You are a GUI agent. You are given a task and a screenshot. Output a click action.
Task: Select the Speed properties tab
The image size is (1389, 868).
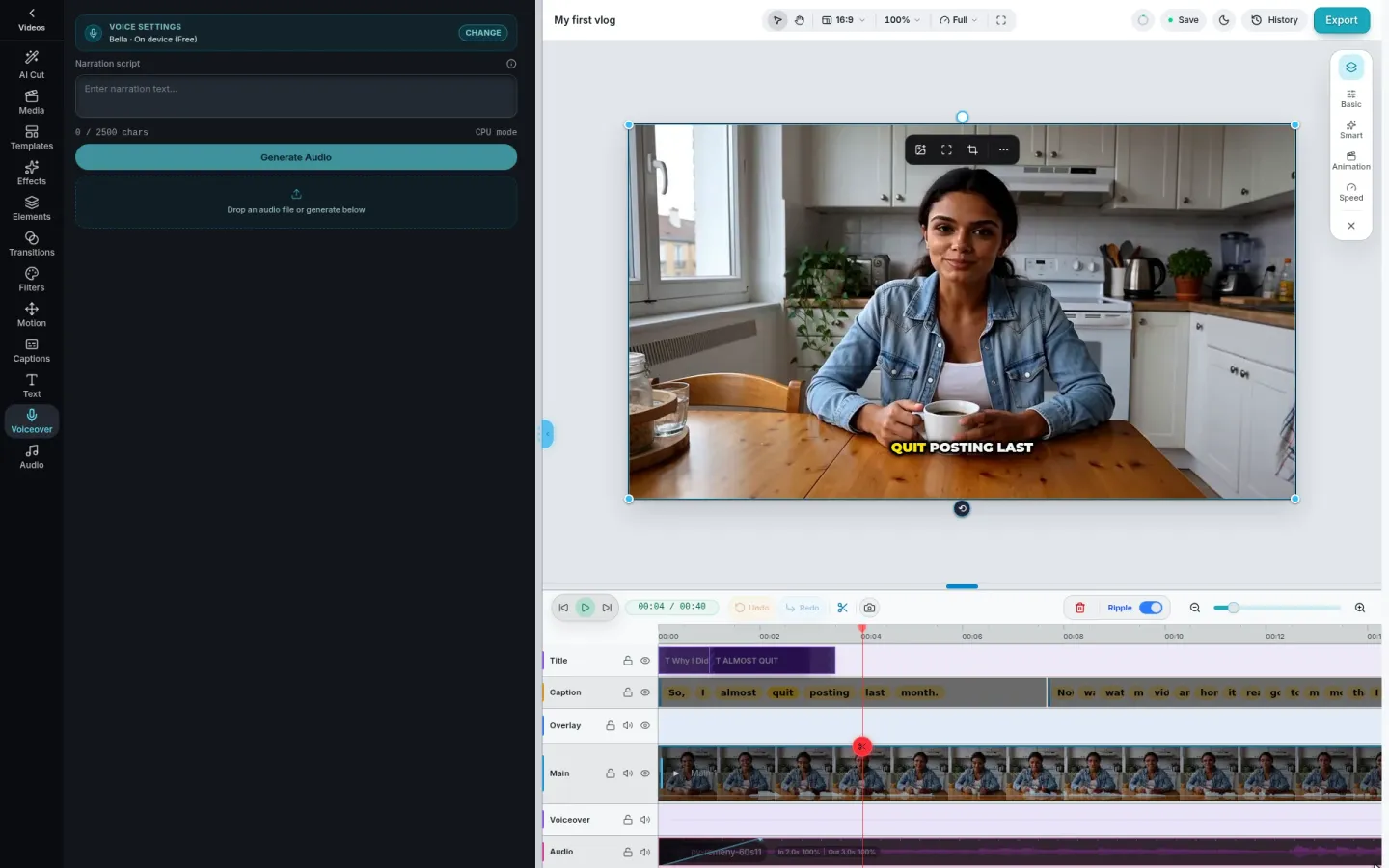click(x=1351, y=192)
